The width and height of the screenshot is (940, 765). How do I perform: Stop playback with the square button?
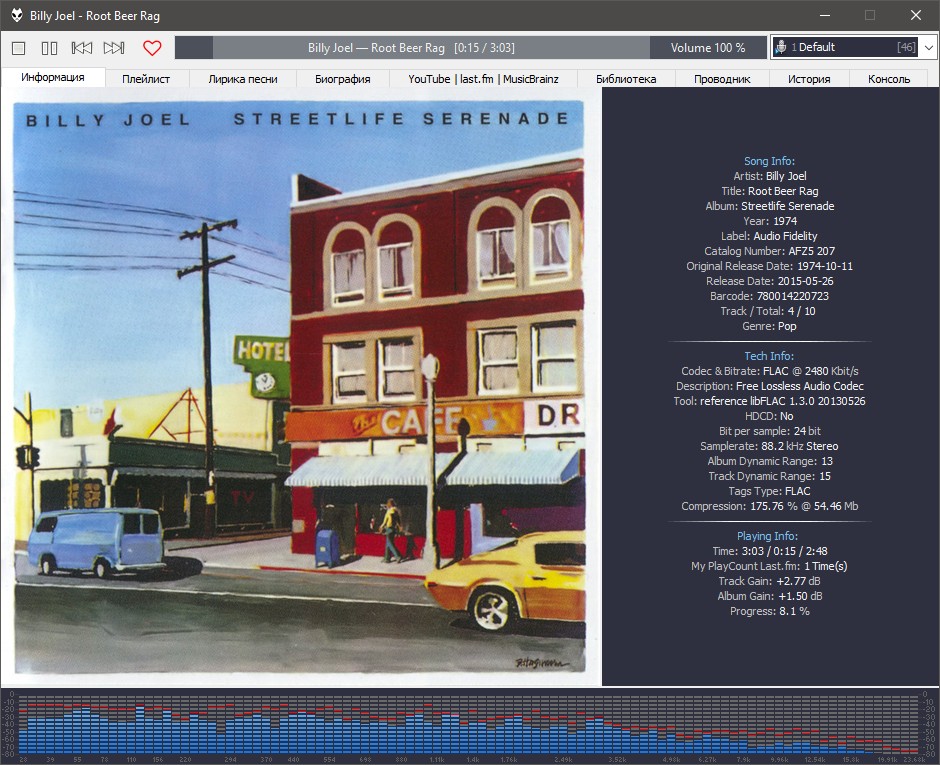coord(18,48)
